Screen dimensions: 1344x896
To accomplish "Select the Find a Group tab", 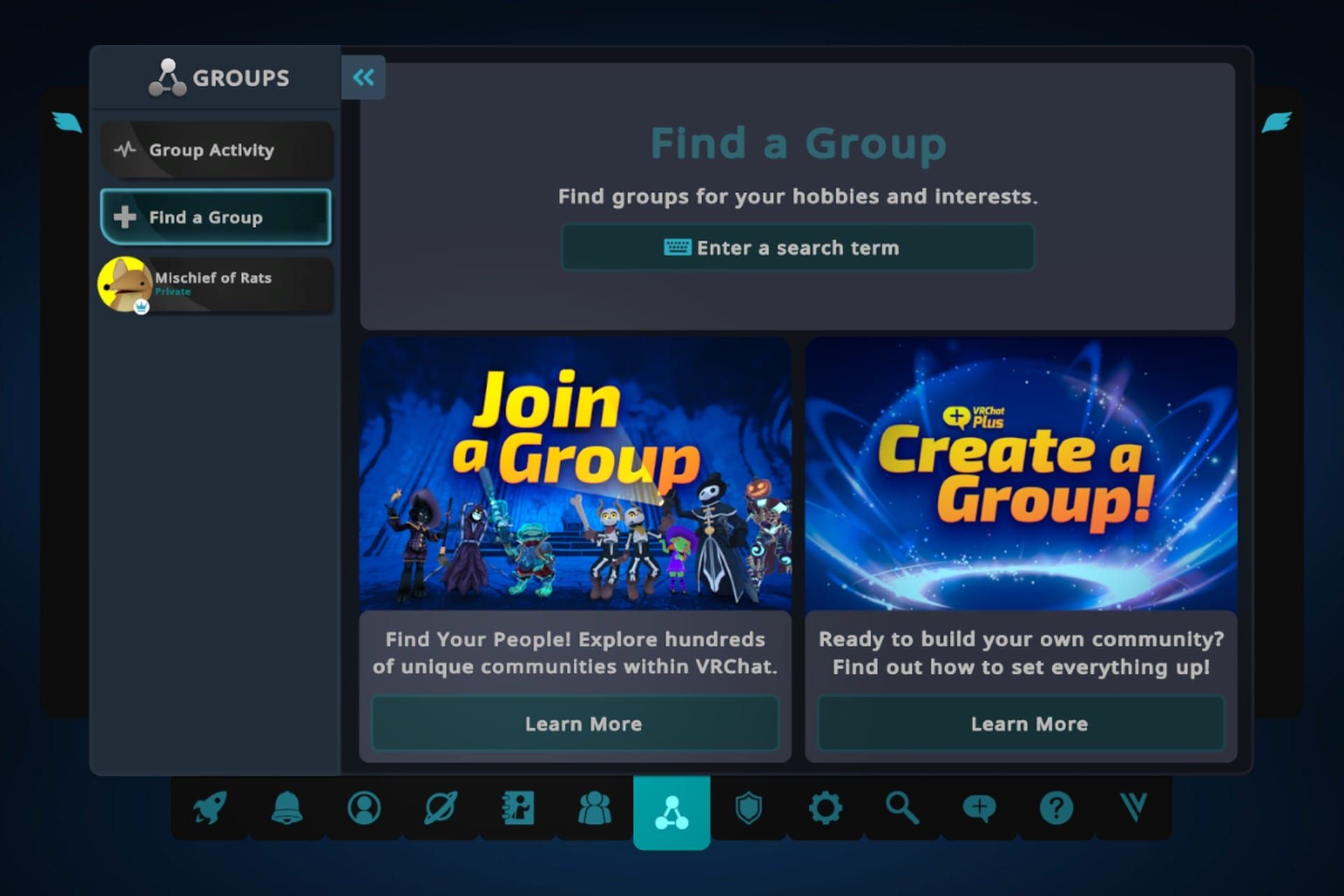I will coord(216,217).
